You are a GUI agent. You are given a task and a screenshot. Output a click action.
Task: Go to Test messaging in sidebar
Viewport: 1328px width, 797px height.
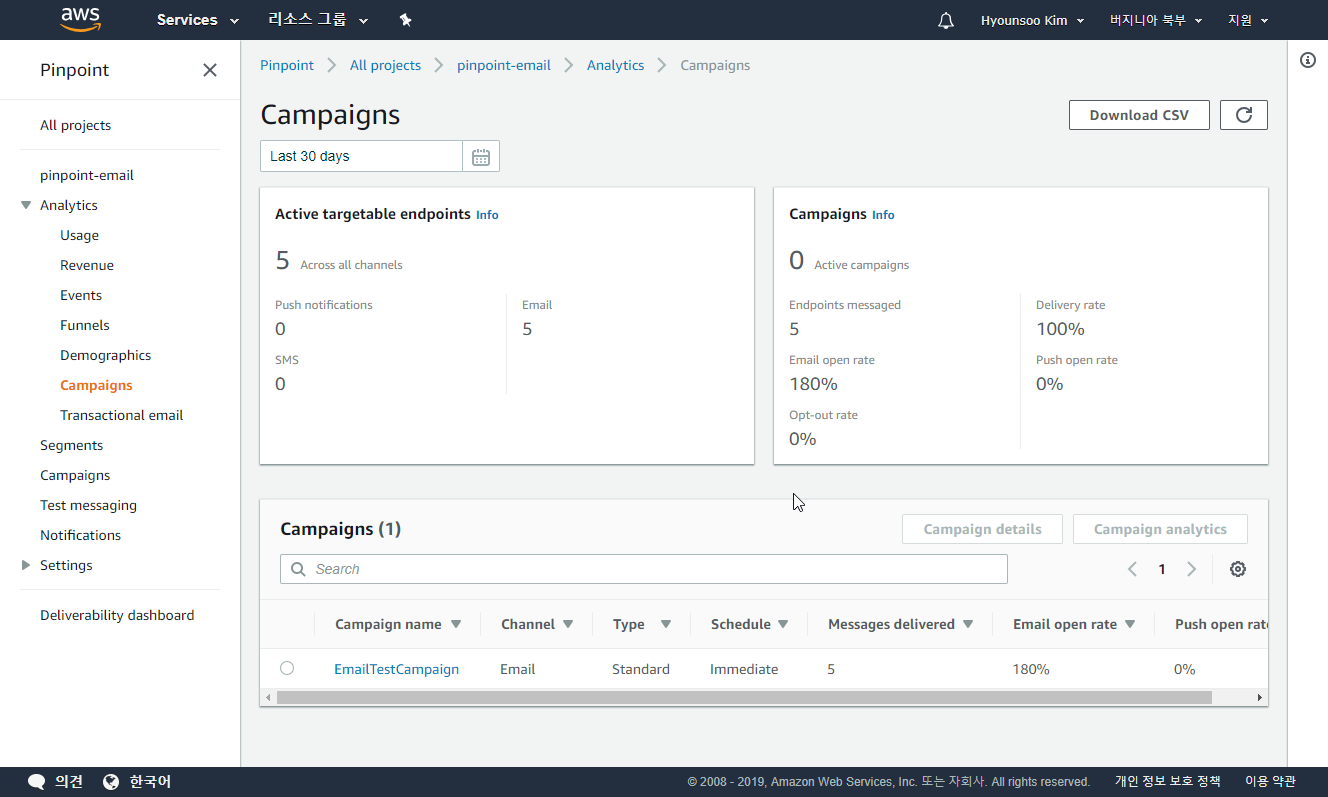coord(88,505)
